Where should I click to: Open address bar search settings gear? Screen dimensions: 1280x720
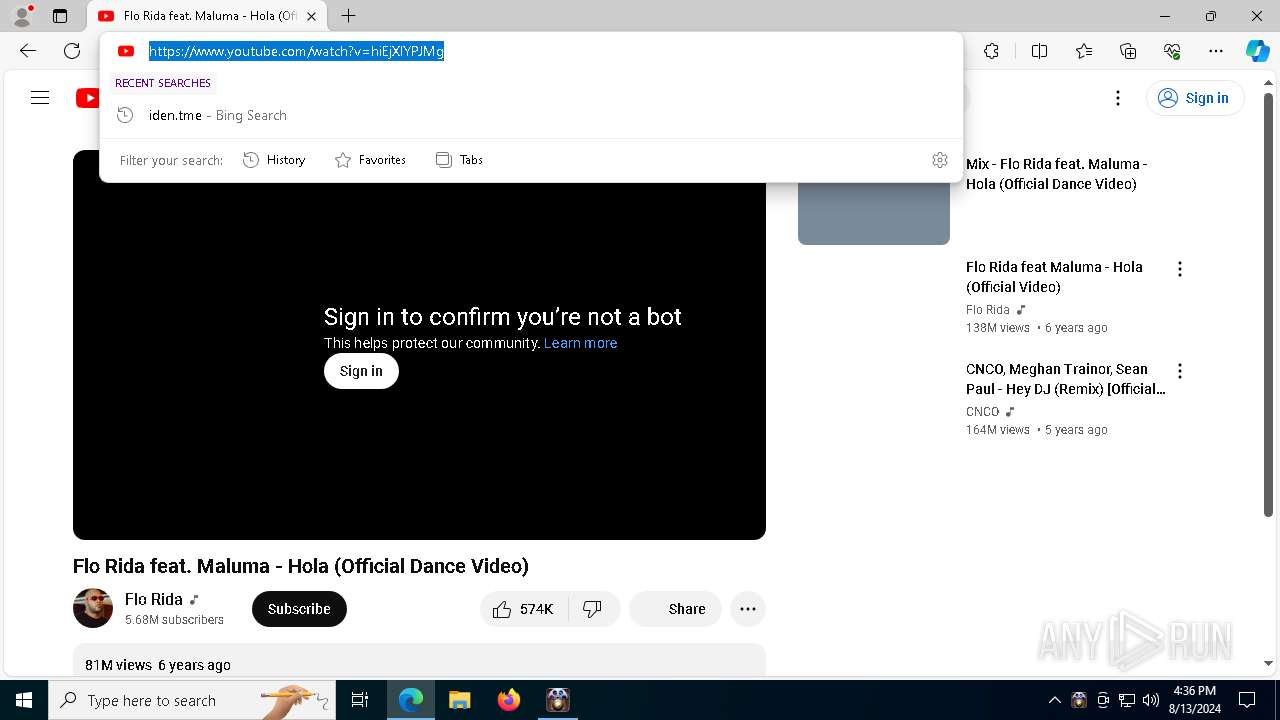[940, 160]
